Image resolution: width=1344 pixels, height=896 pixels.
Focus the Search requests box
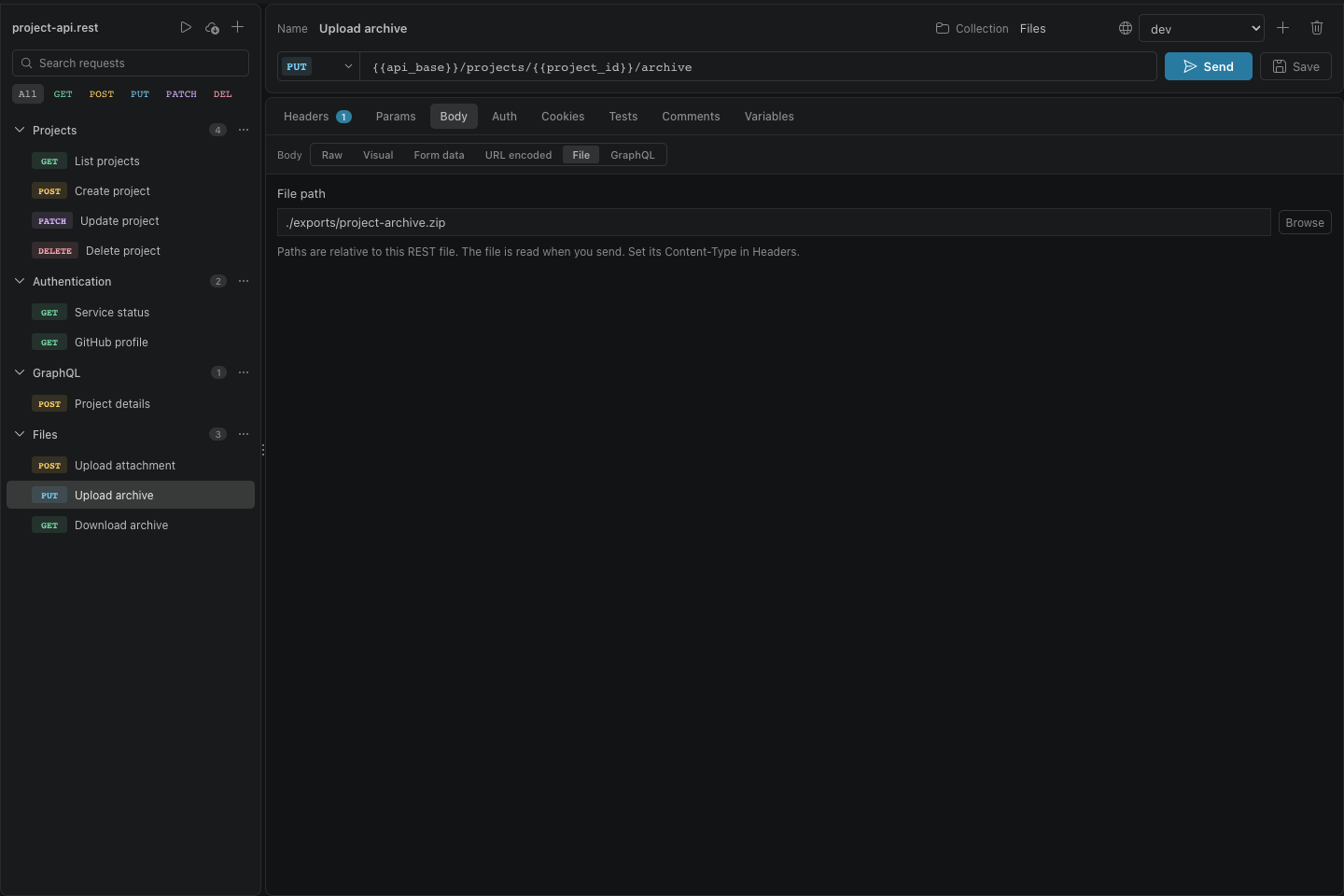(131, 63)
